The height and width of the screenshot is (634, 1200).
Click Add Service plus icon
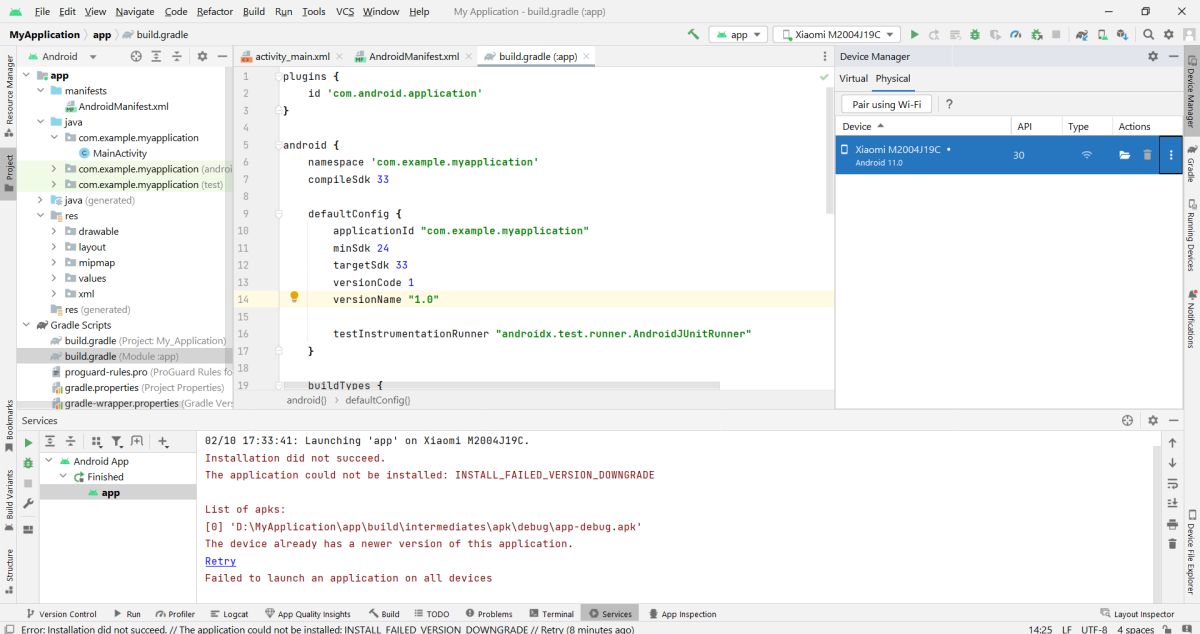click(x=164, y=441)
